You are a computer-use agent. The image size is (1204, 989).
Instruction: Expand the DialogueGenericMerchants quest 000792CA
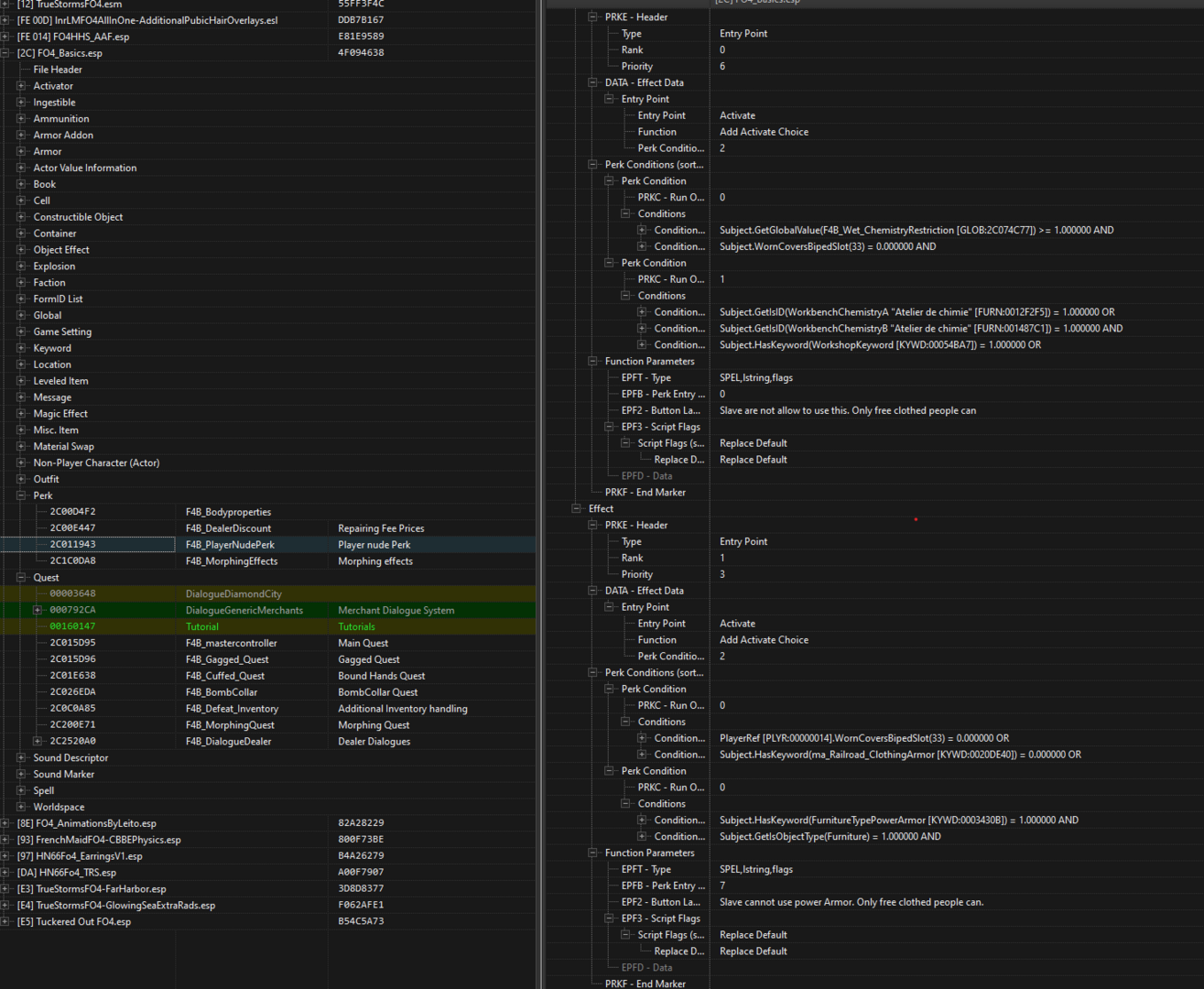tap(38, 610)
